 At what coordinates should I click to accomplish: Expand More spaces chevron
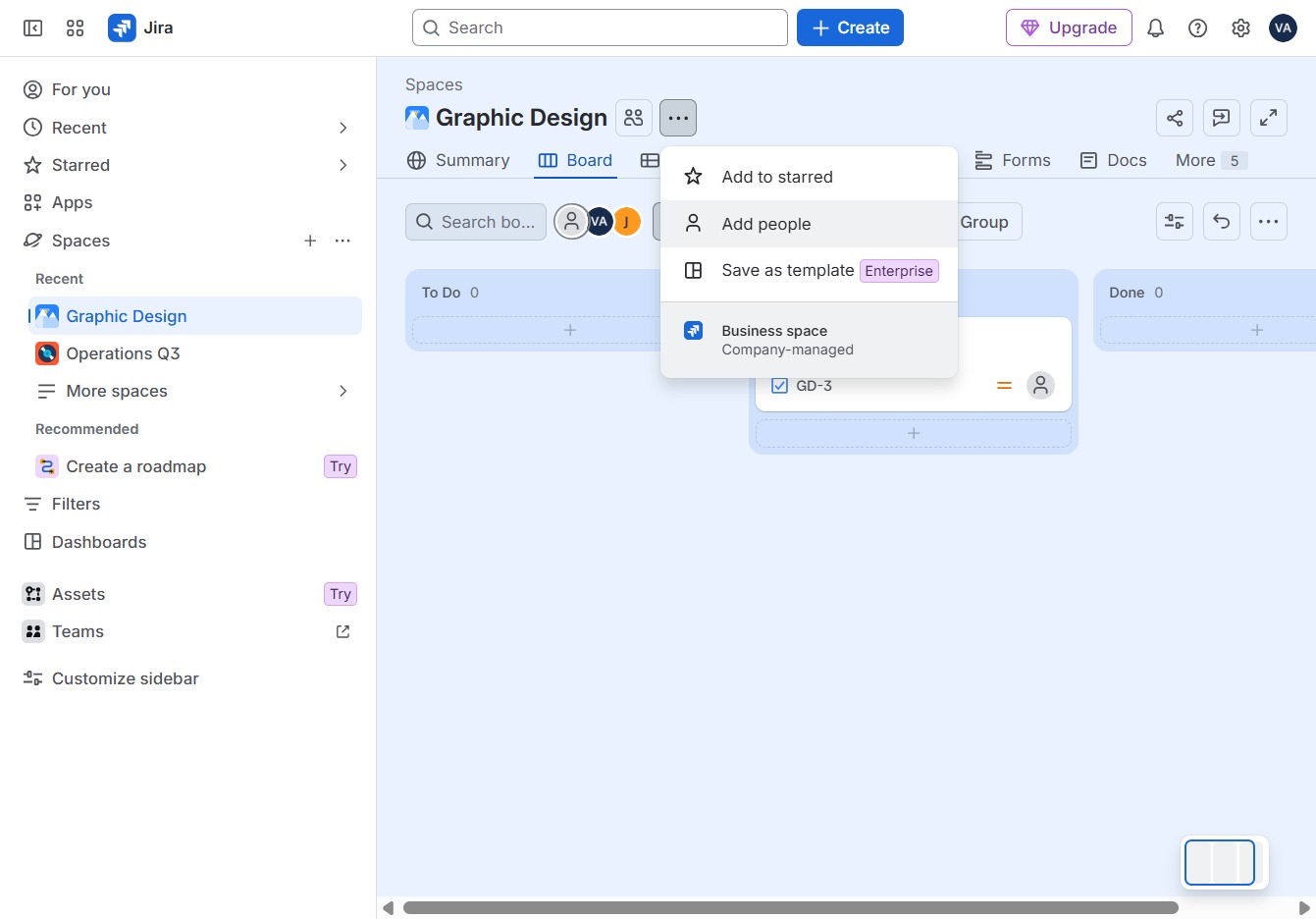[343, 391]
